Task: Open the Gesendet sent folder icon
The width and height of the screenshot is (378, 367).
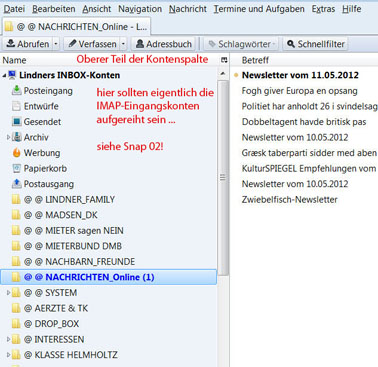Action: point(16,122)
